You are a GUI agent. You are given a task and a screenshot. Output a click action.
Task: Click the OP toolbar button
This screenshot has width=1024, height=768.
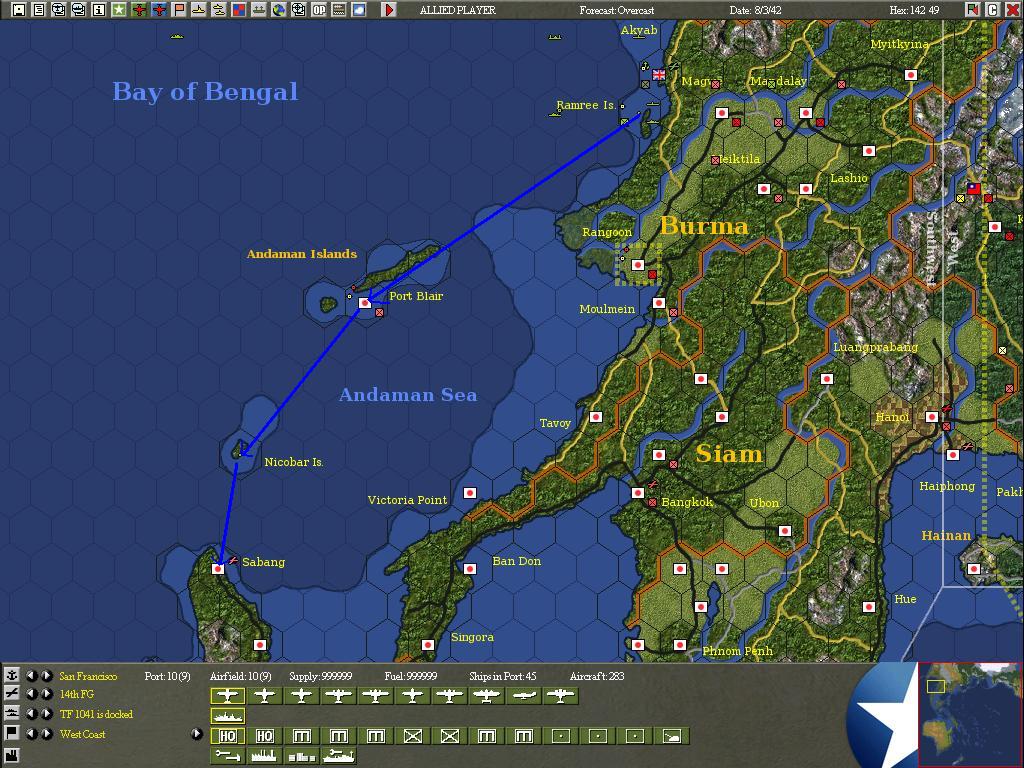click(x=319, y=10)
